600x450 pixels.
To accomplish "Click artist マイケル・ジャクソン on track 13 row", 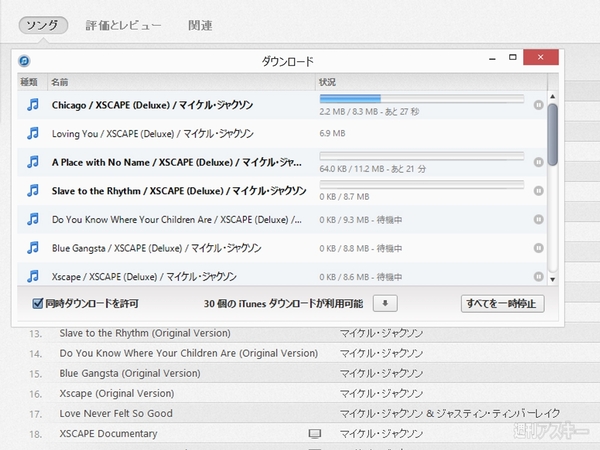I will [382, 333].
